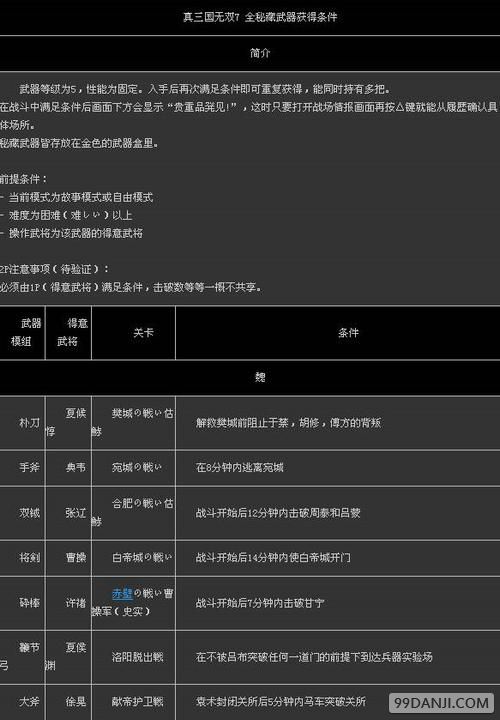Select the 典韦 officer cell
This screenshot has height=720, width=500.
[68, 467]
